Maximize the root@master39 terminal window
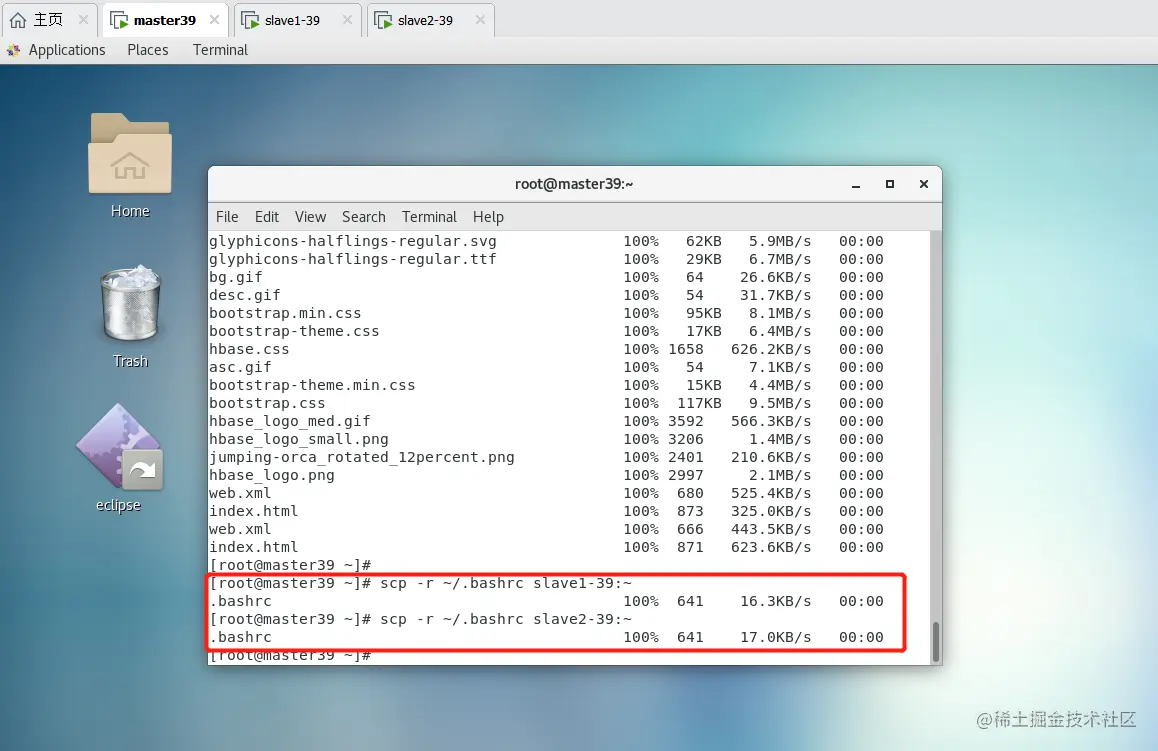 coord(890,184)
